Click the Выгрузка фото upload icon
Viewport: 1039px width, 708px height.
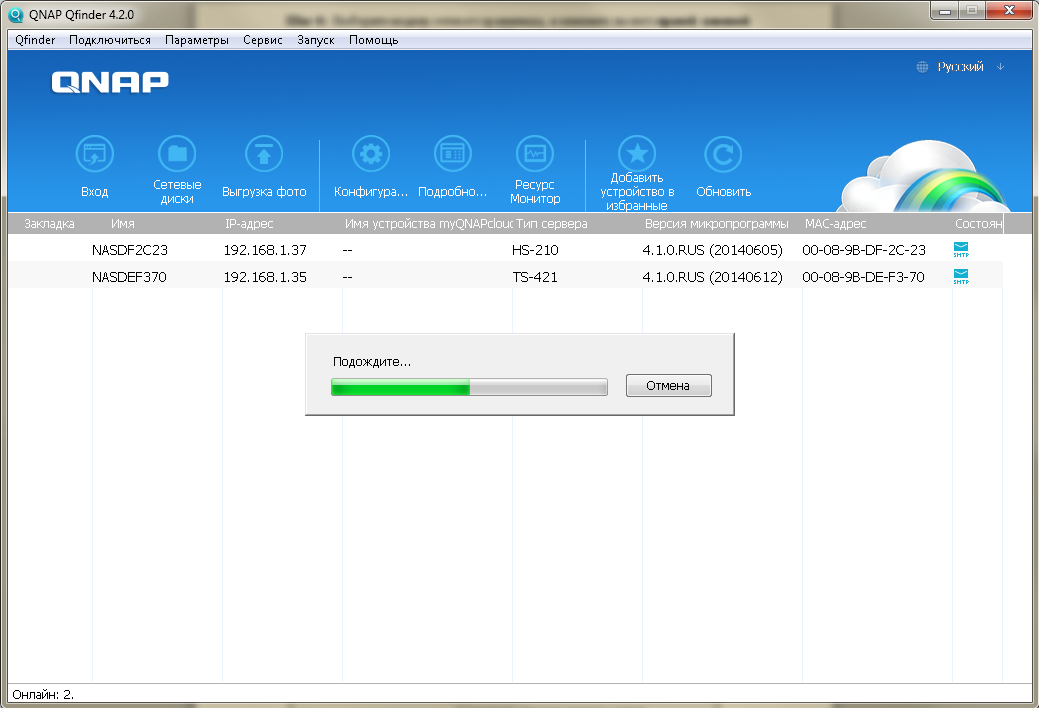point(264,154)
